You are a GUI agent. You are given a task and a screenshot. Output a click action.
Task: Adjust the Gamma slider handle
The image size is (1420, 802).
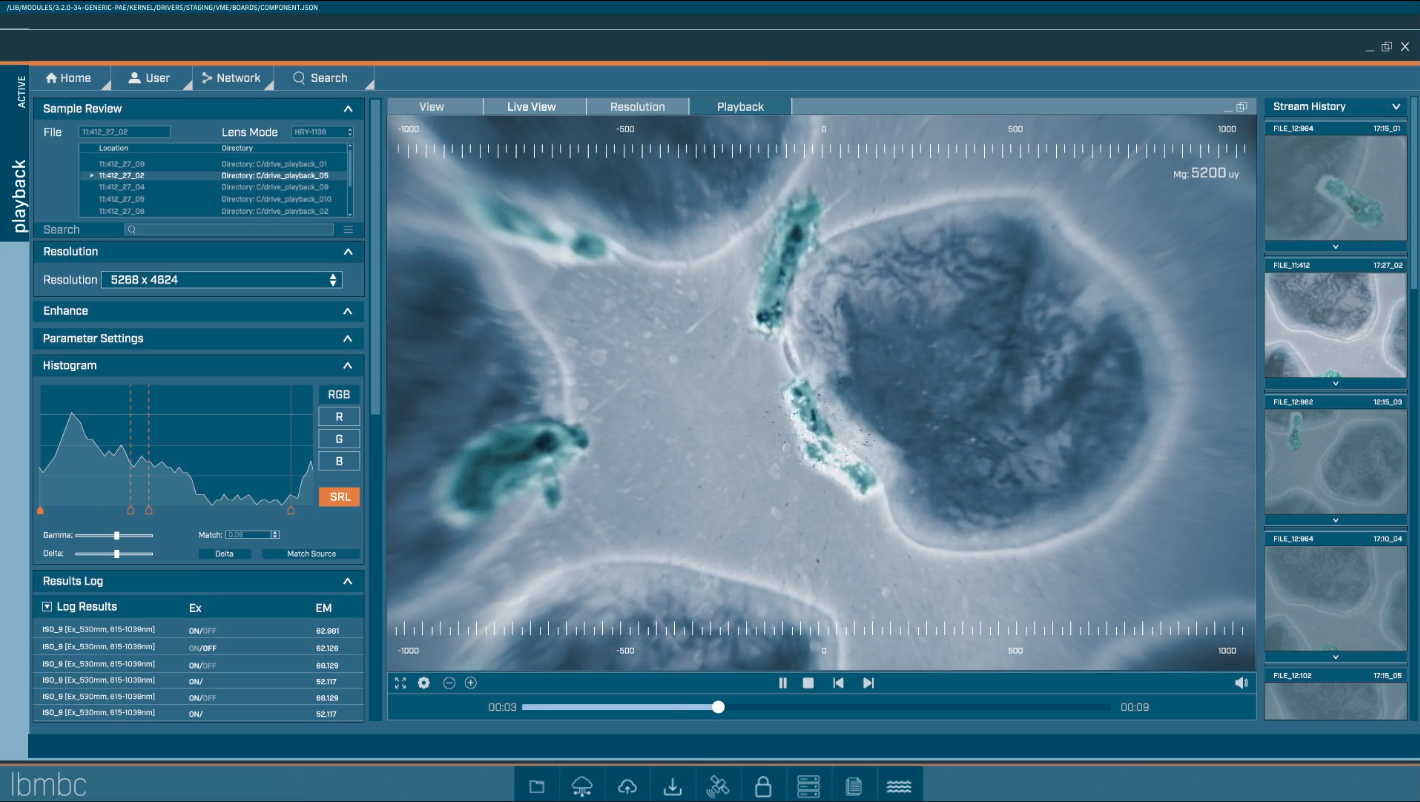(x=117, y=536)
